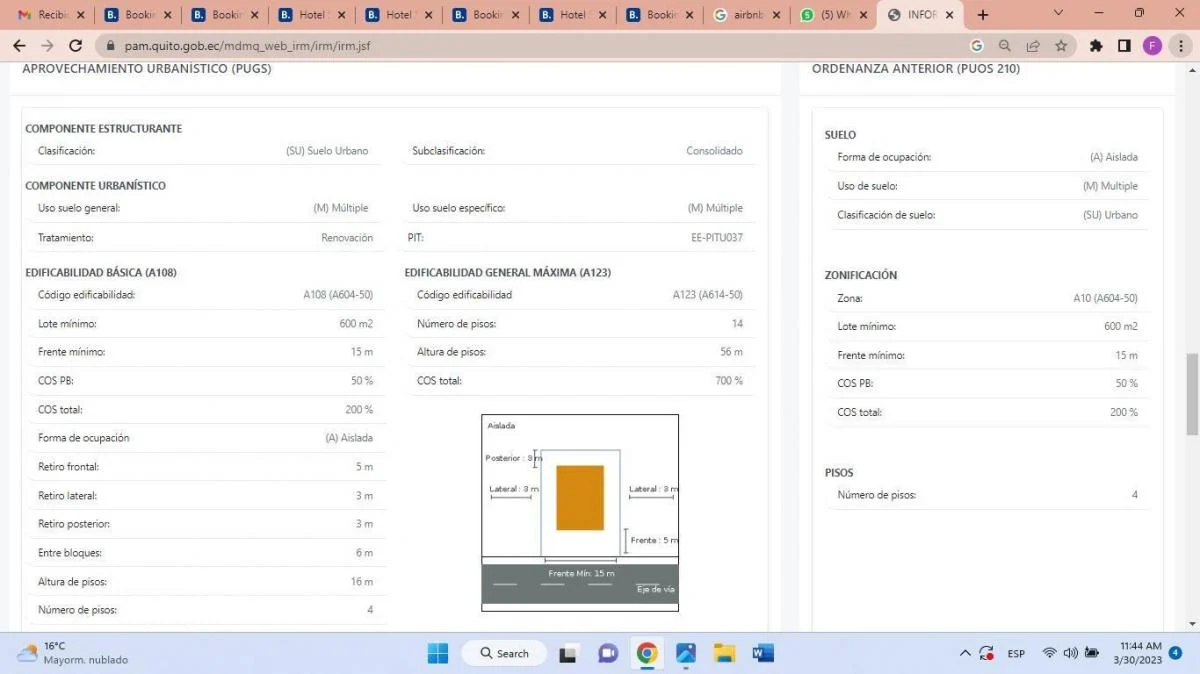Switch to the Gmail Recibidos tab
The width and height of the screenshot is (1200, 674).
(45, 15)
